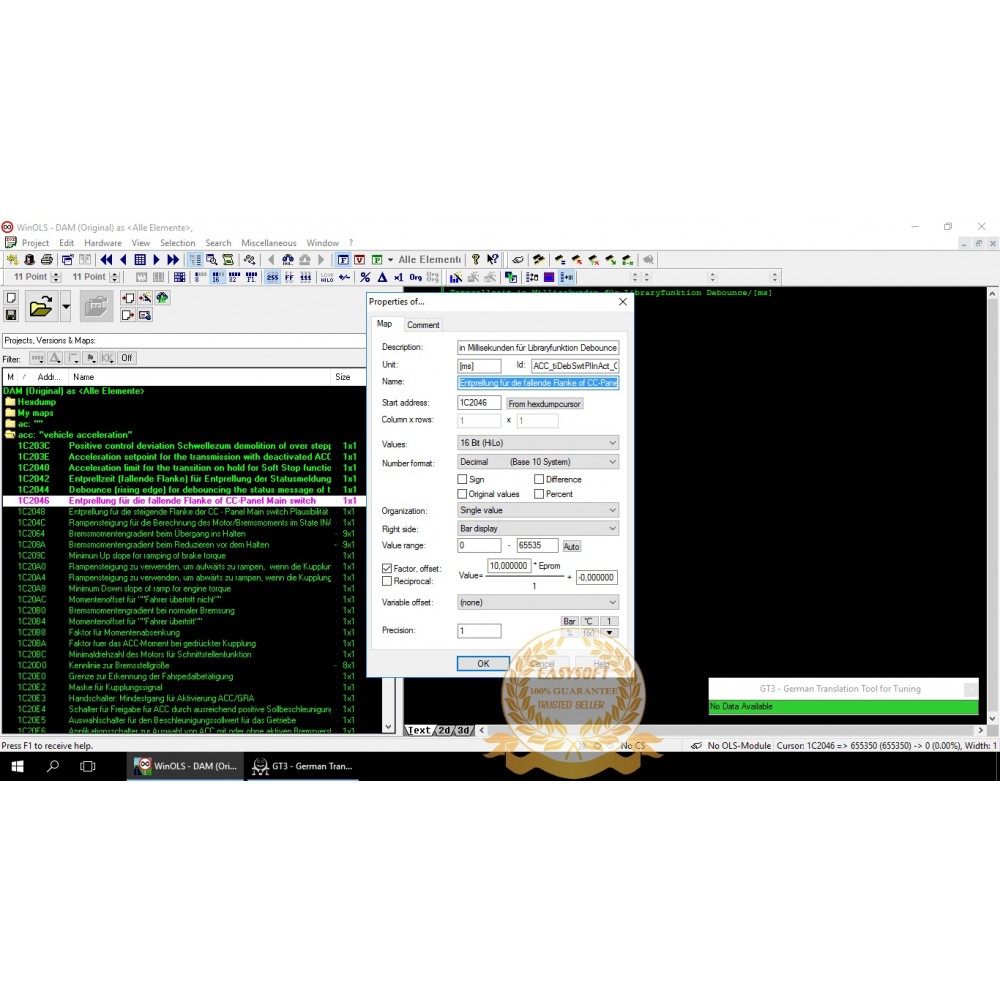Viewport: 1000px width, 1000px height.
Task: Click the fast-forward double arrow icon
Action: 173,260
